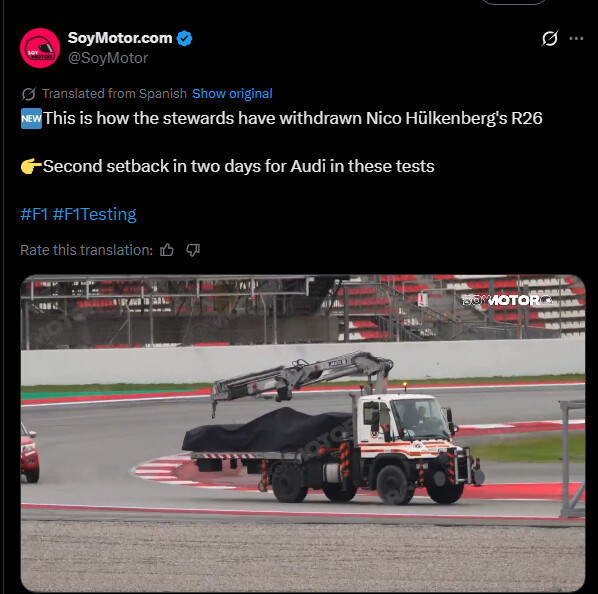Select the post text about Hülkenberg's R26
The image size is (598, 594).
tap(293, 118)
